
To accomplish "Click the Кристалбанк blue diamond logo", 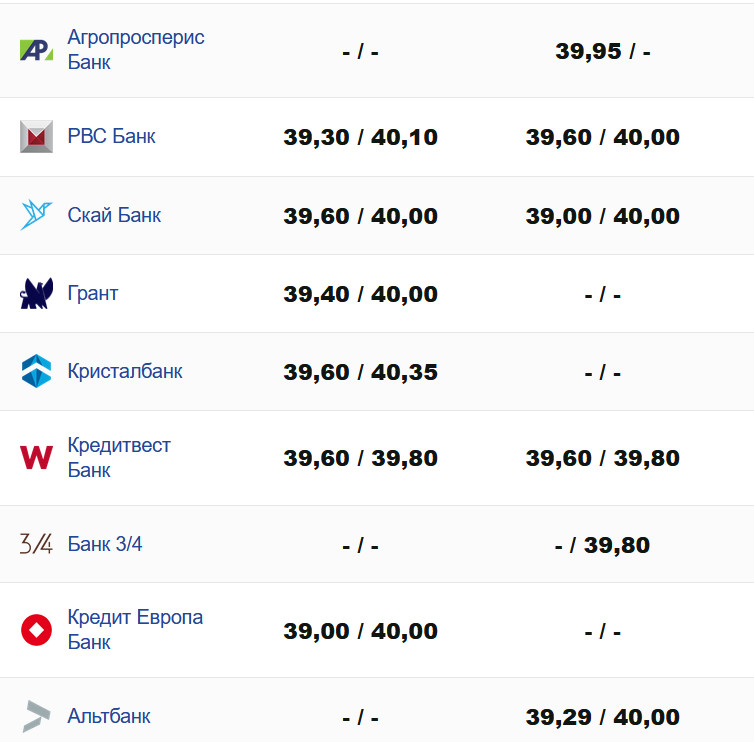I will (36, 372).
